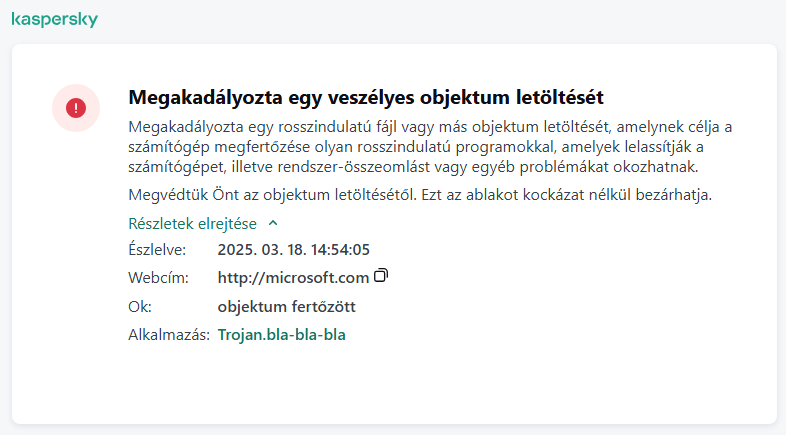Click the red warning exclamation icon

click(76, 107)
